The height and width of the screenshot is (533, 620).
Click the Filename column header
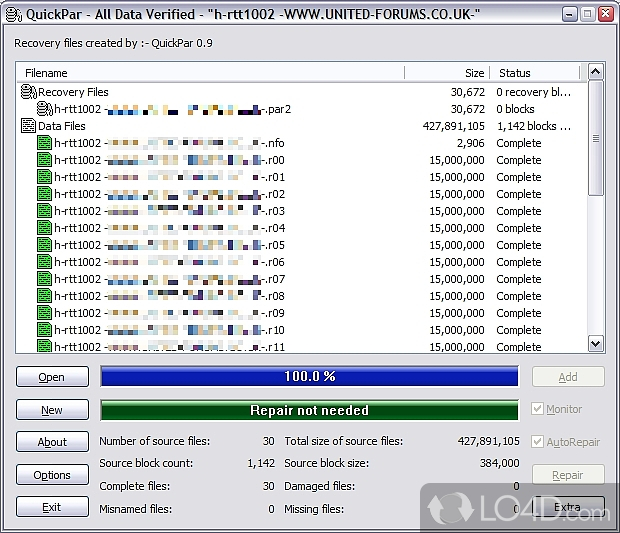pyautogui.click(x=210, y=73)
